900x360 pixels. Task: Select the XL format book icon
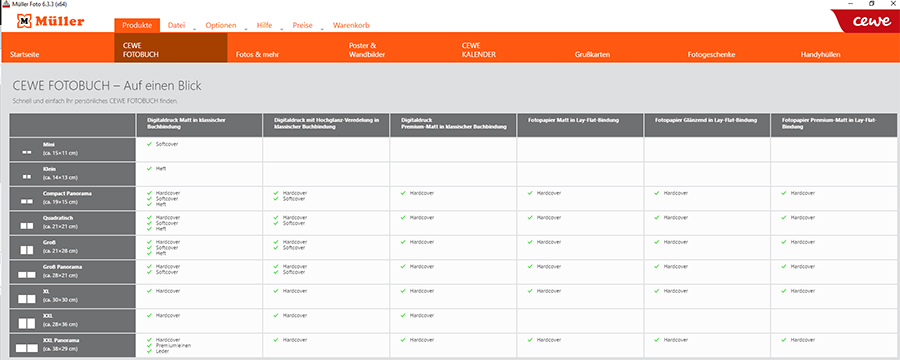(x=26, y=299)
